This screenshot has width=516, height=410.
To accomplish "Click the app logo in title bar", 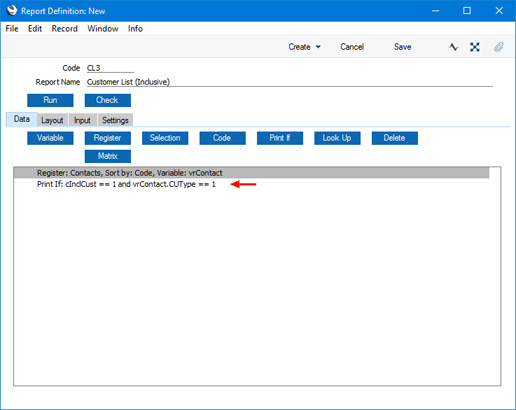I will [12, 10].
